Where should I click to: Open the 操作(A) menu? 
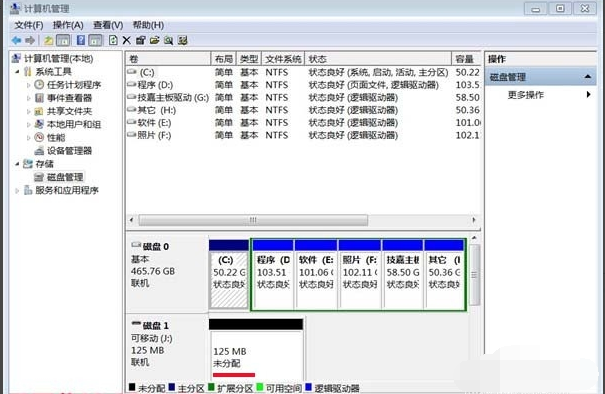pyautogui.click(x=68, y=25)
